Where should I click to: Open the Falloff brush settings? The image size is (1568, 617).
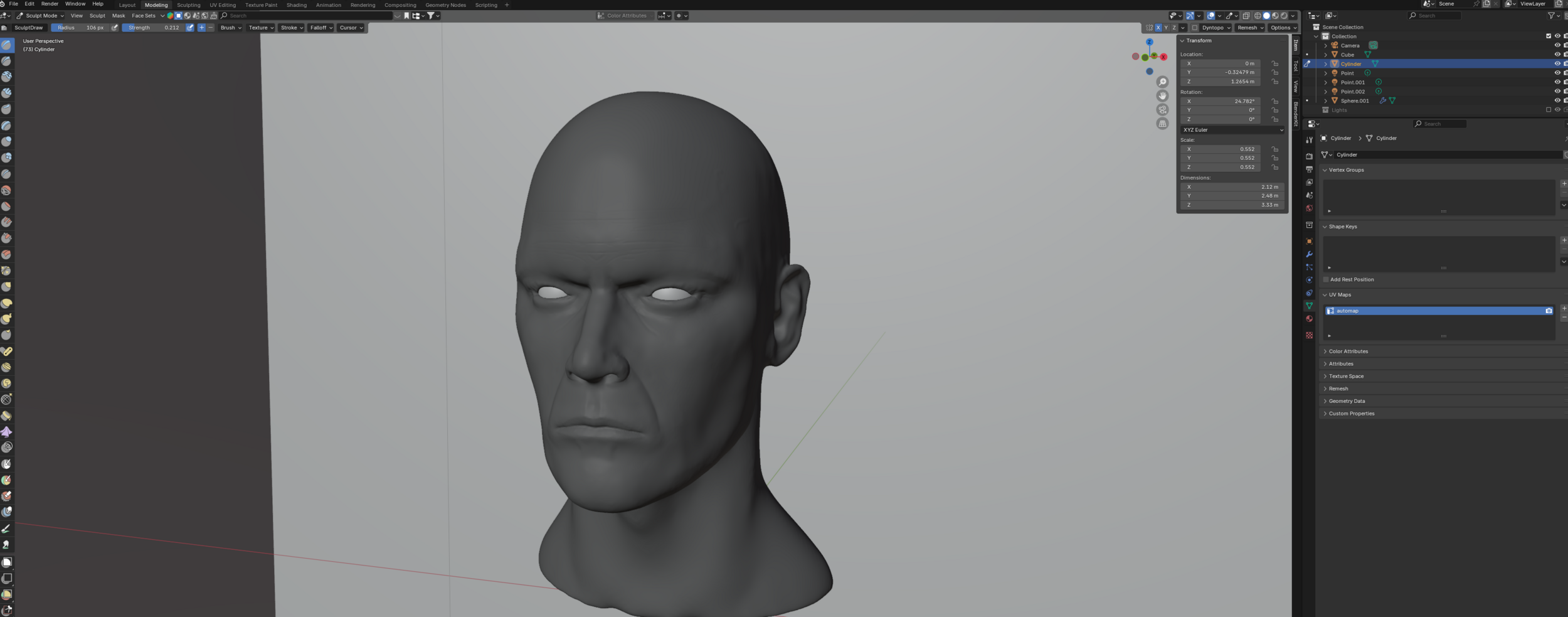pyautogui.click(x=320, y=28)
